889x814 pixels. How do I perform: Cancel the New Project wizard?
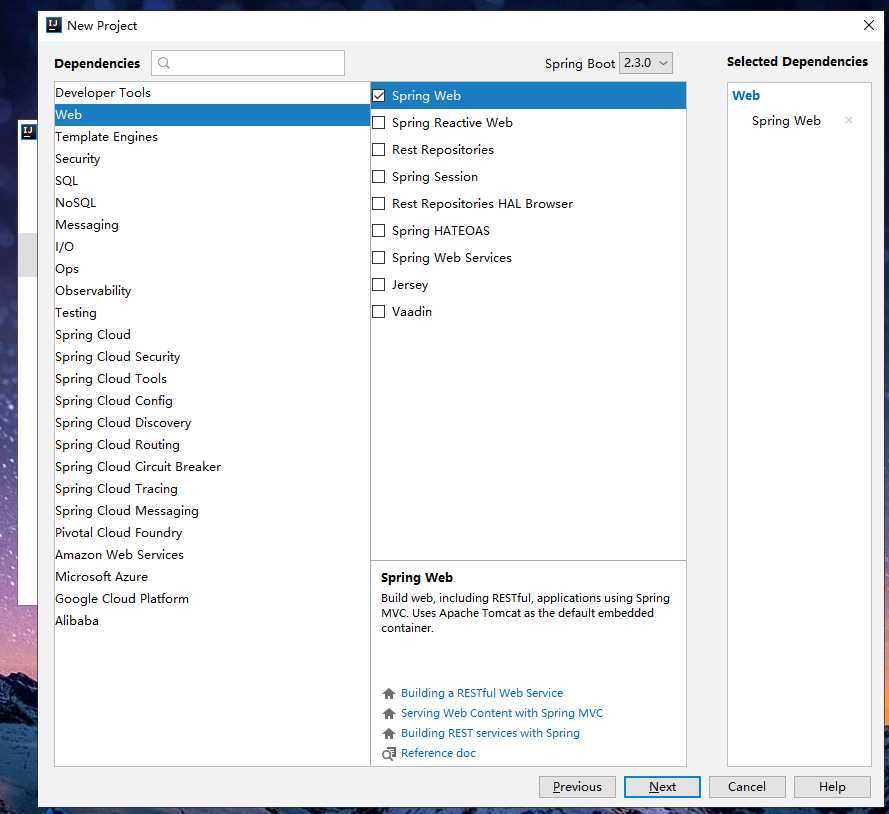[747, 787]
